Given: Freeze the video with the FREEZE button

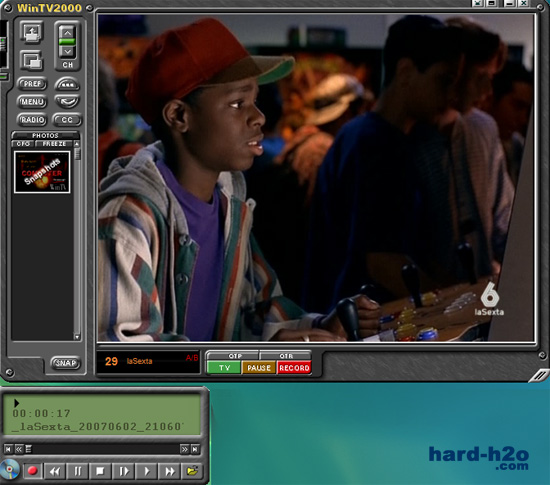Looking at the screenshot, I should [x=54, y=144].
